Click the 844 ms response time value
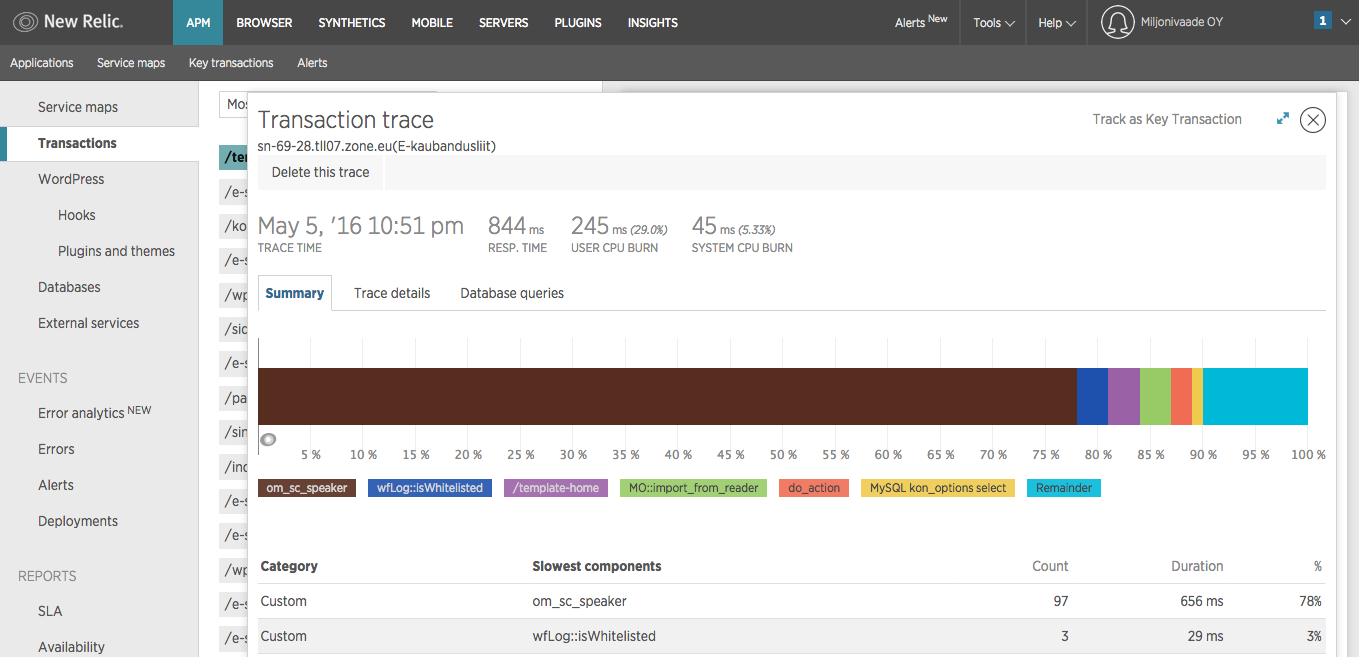The image size is (1359, 657). coord(516,226)
